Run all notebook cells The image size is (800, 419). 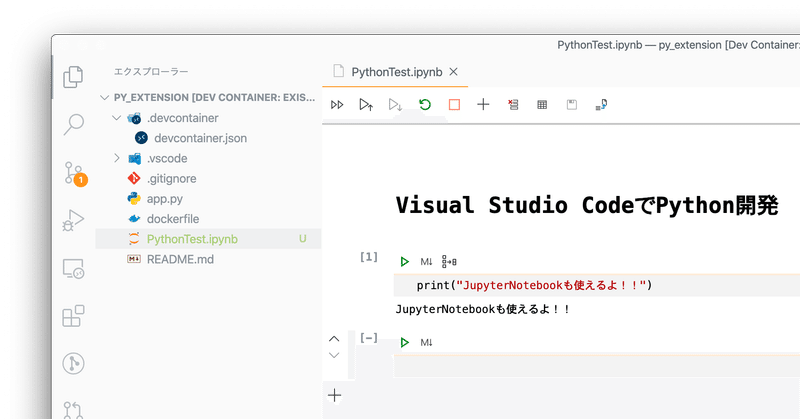338,104
